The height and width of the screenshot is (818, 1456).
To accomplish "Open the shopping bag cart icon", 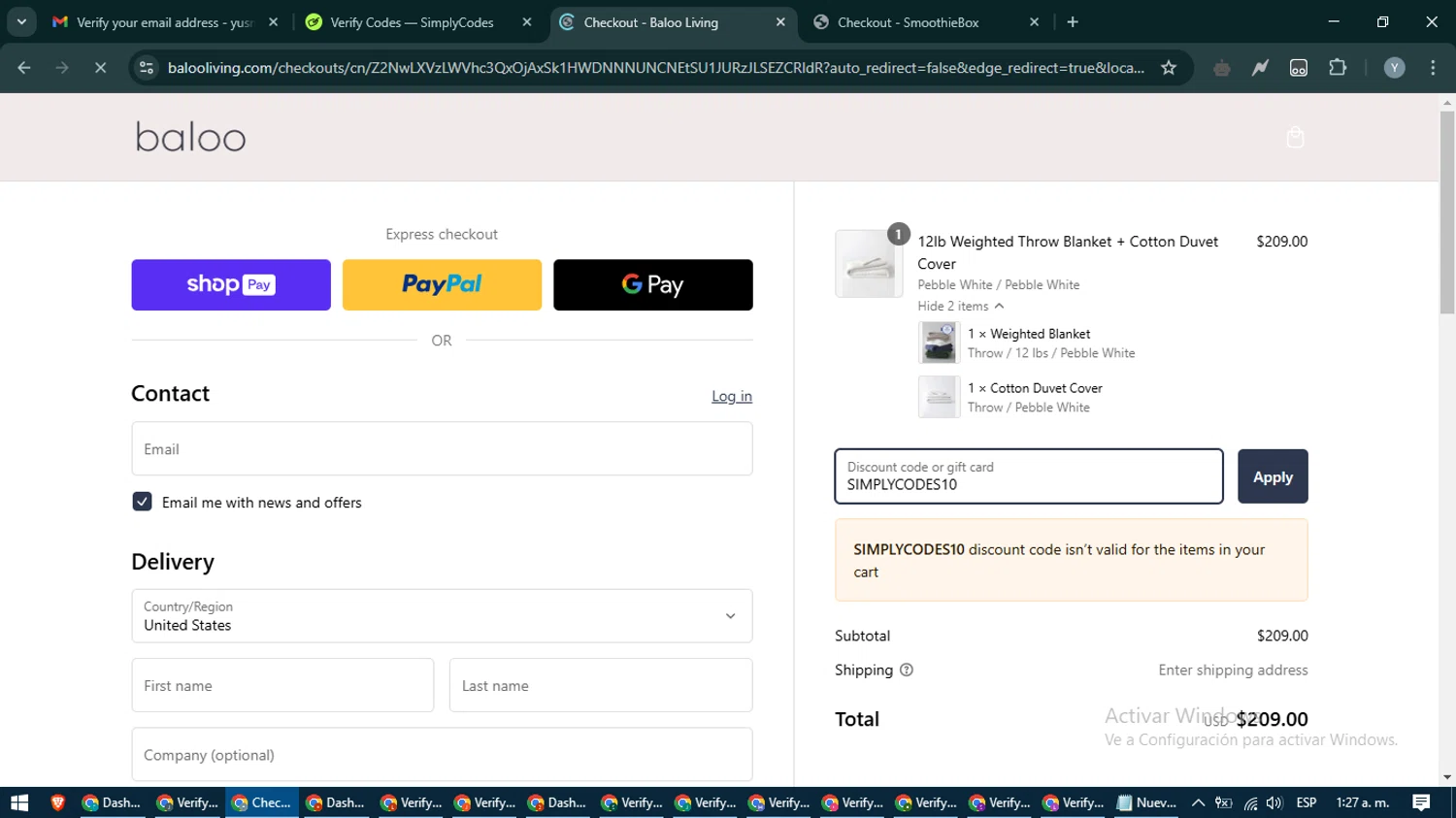I will click(x=1295, y=138).
